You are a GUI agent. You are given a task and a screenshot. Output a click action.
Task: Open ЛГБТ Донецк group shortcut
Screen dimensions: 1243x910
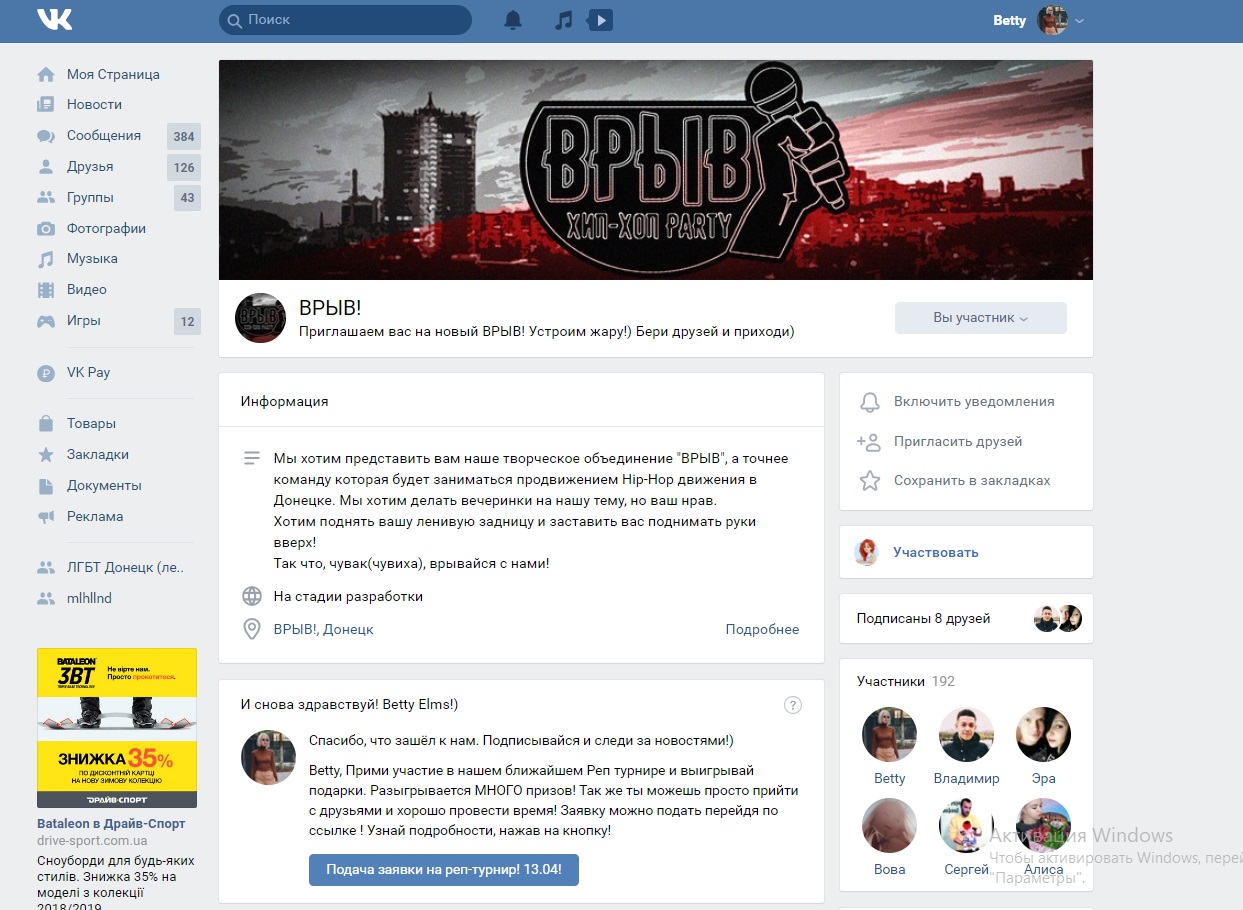point(126,568)
